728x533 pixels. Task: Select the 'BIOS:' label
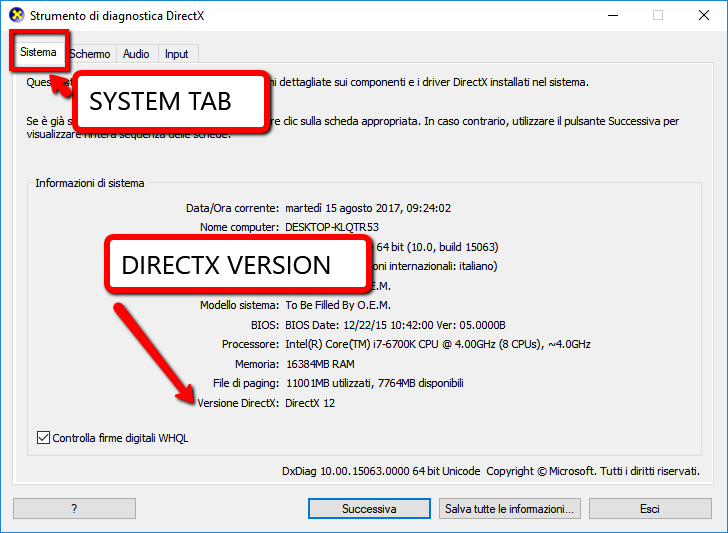(265, 325)
